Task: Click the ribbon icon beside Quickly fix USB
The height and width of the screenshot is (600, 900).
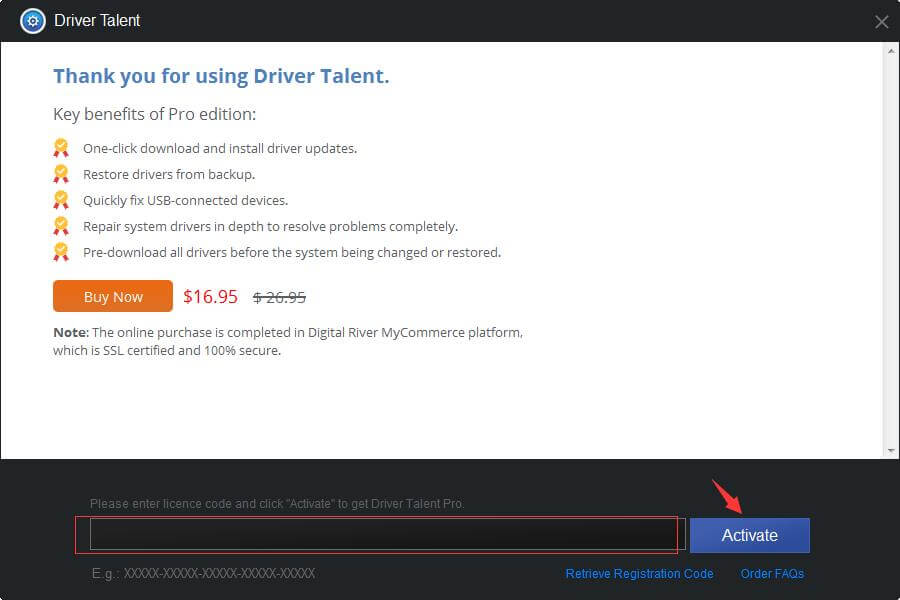Action: tap(61, 200)
